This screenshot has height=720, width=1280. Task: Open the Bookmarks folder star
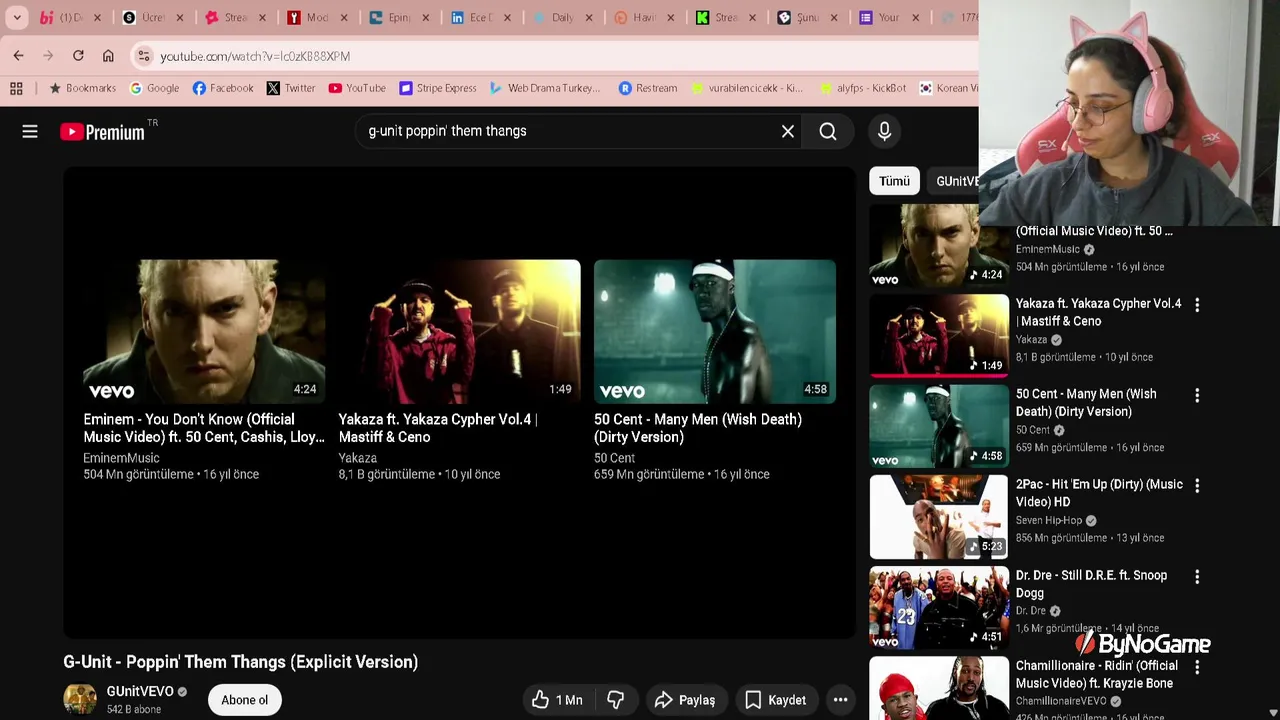82,88
